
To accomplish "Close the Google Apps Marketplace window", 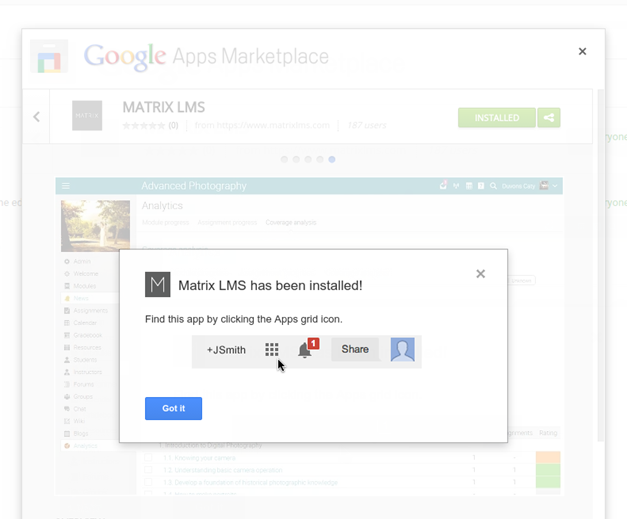I will click(582, 51).
